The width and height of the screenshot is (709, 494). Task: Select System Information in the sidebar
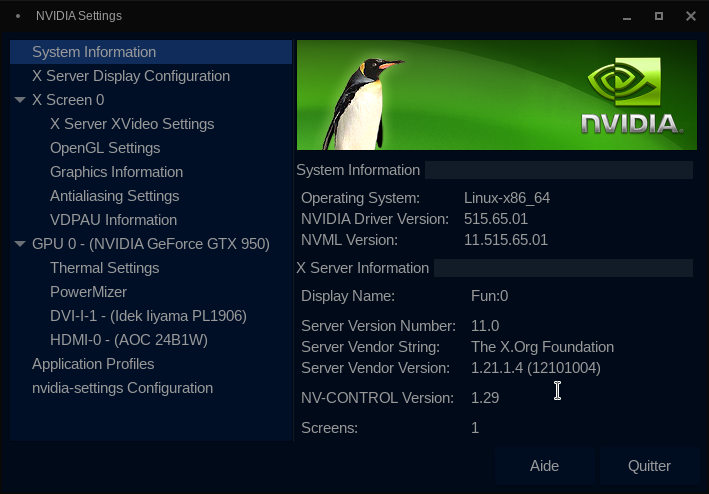click(x=151, y=52)
